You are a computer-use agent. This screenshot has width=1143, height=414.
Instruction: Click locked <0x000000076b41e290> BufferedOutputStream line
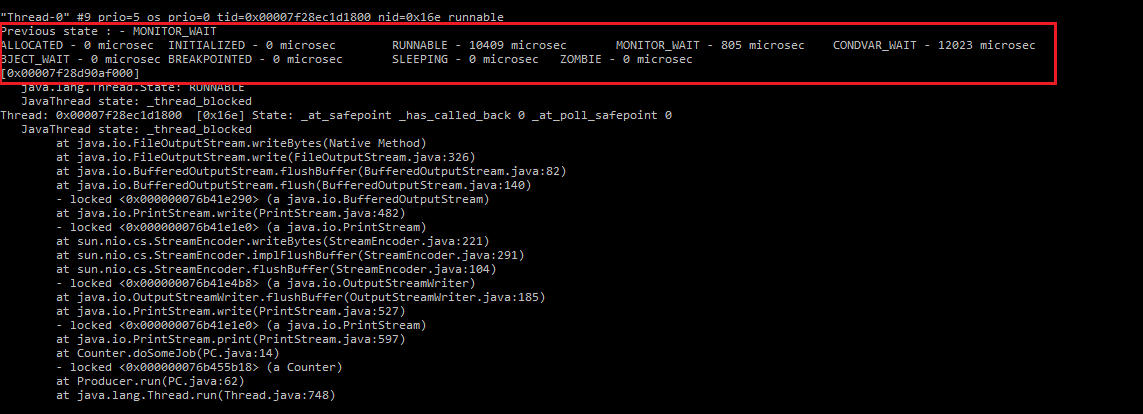pos(273,199)
